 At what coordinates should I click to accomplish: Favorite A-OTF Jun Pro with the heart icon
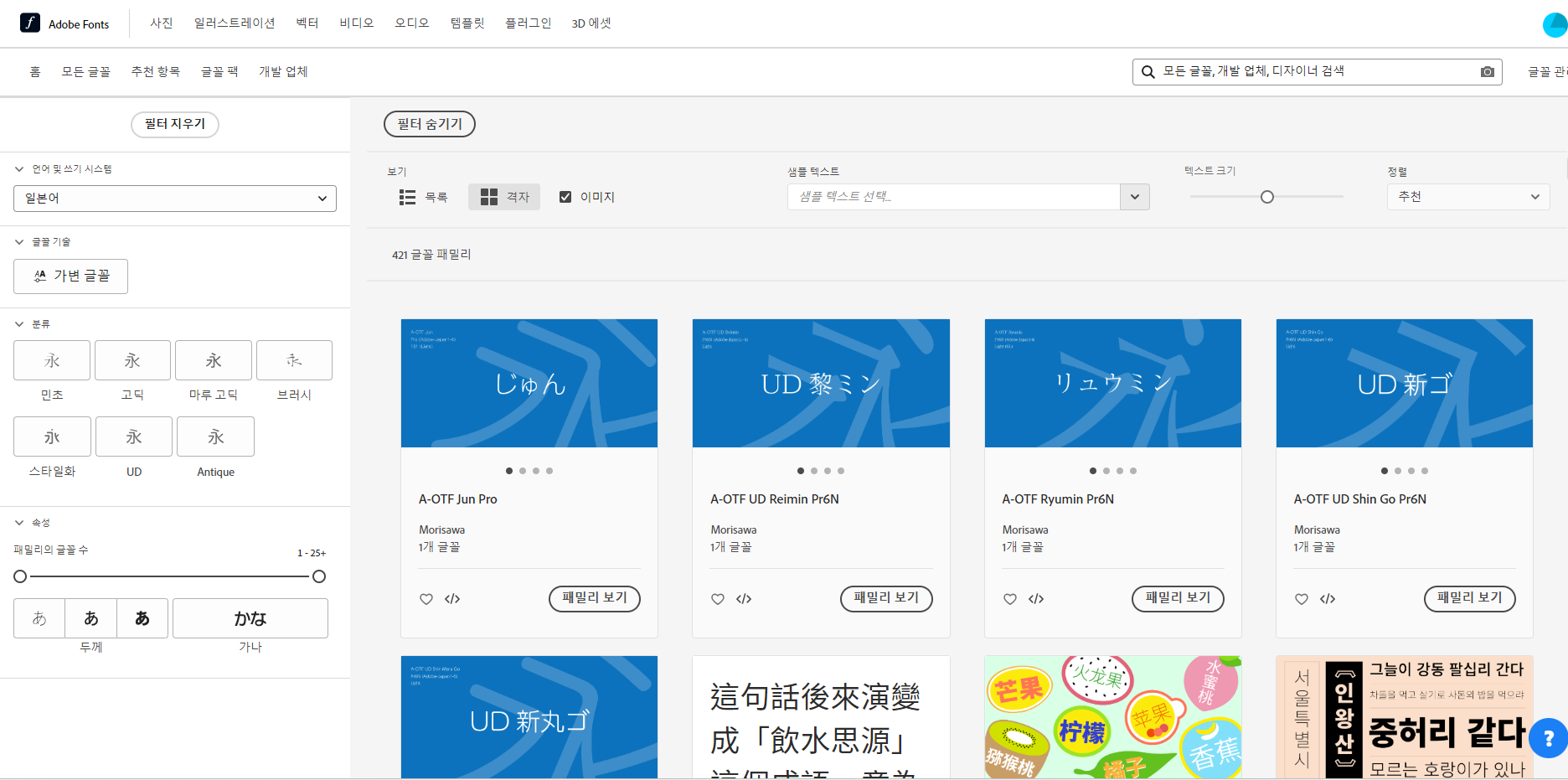tap(426, 598)
